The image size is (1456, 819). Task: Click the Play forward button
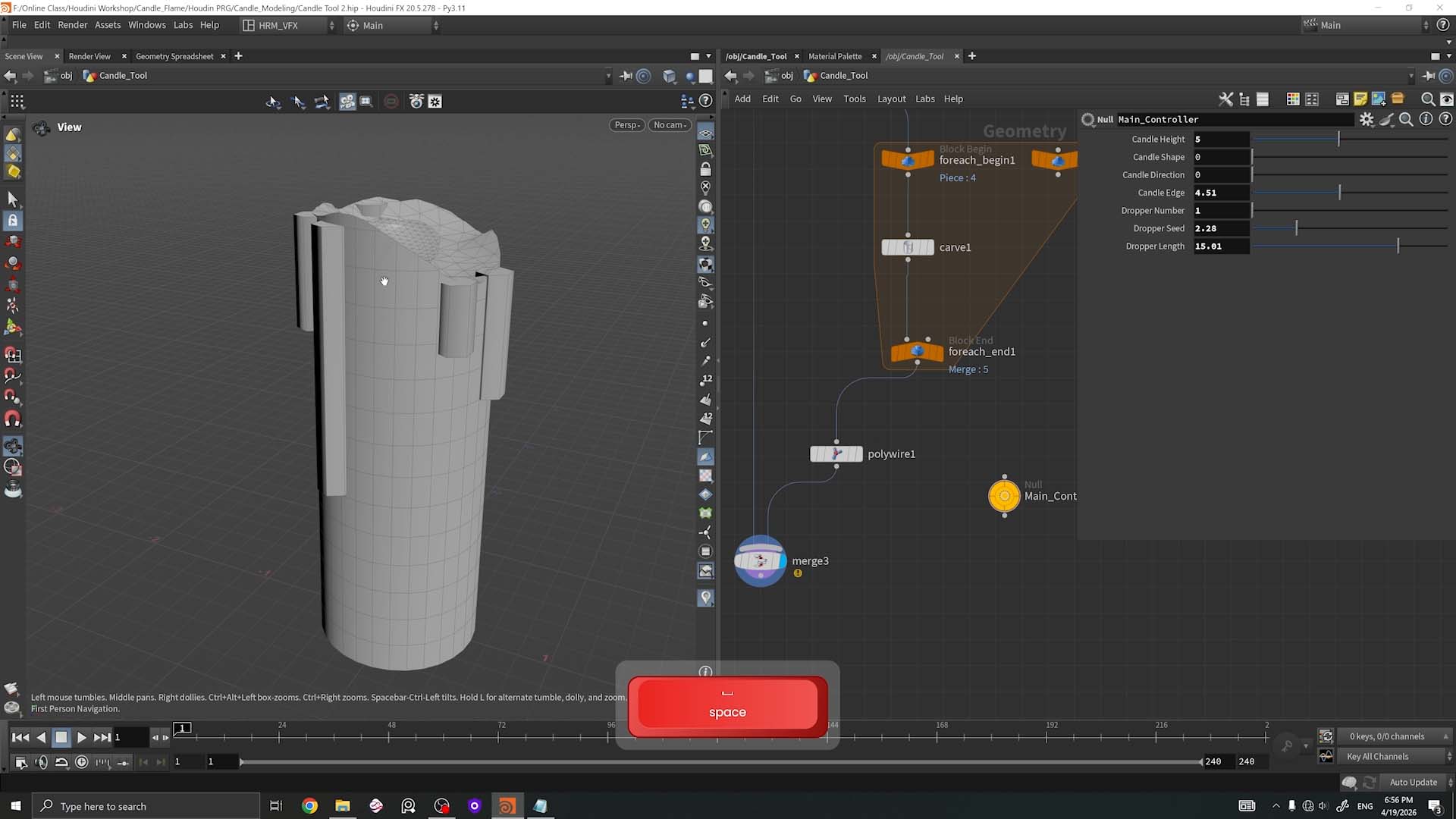pyautogui.click(x=81, y=737)
